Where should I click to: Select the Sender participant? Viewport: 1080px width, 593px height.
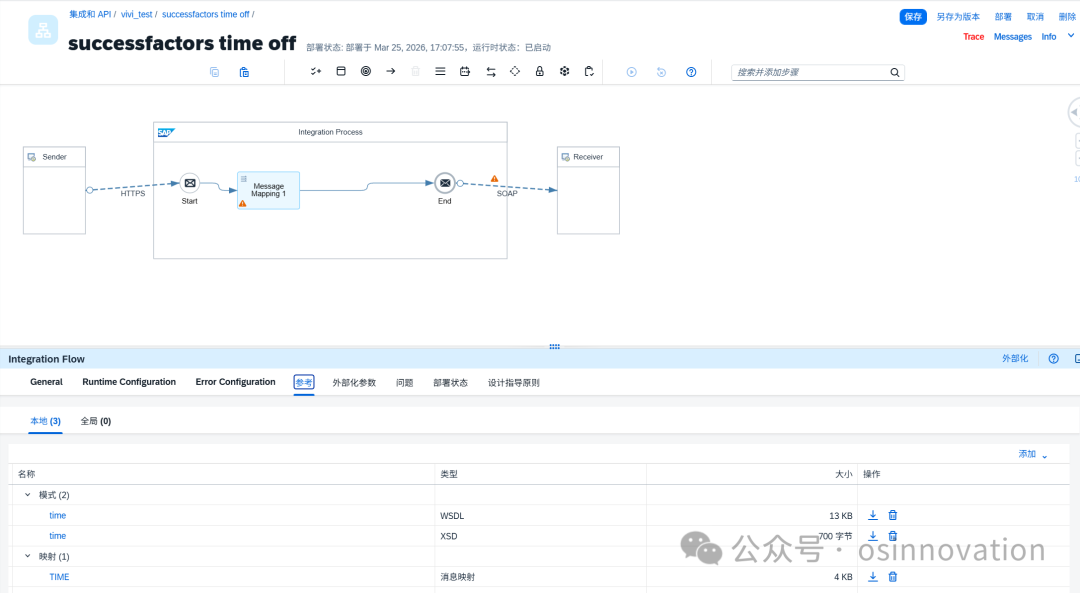click(54, 190)
